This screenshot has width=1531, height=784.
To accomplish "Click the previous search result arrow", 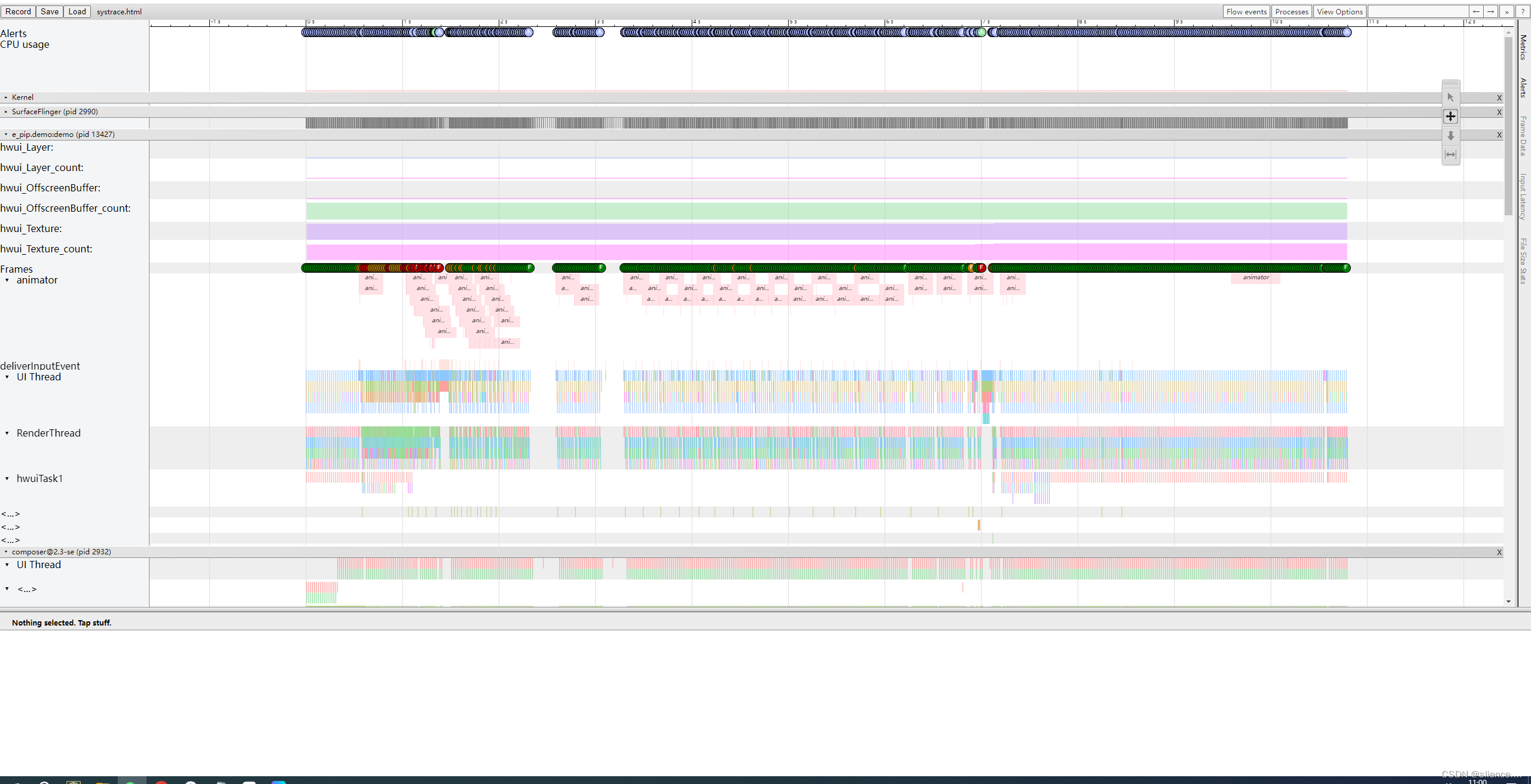I will [1476, 11].
